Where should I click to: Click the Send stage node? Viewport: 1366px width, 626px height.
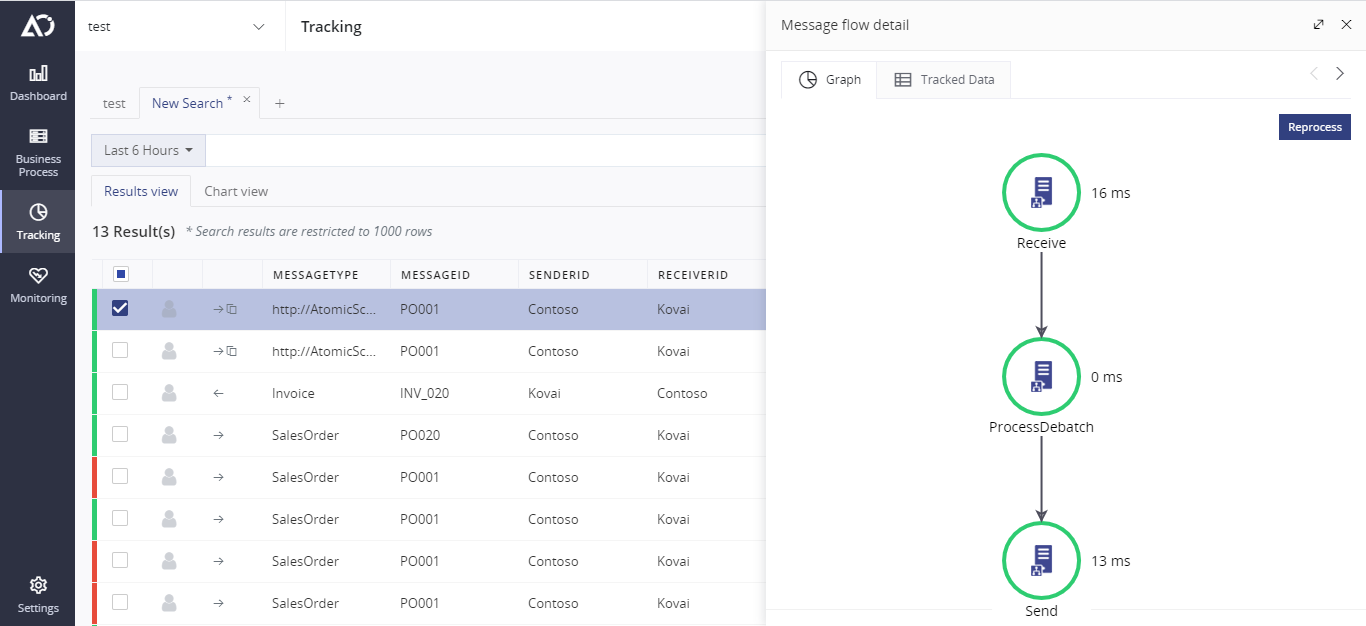tap(1041, 561)
